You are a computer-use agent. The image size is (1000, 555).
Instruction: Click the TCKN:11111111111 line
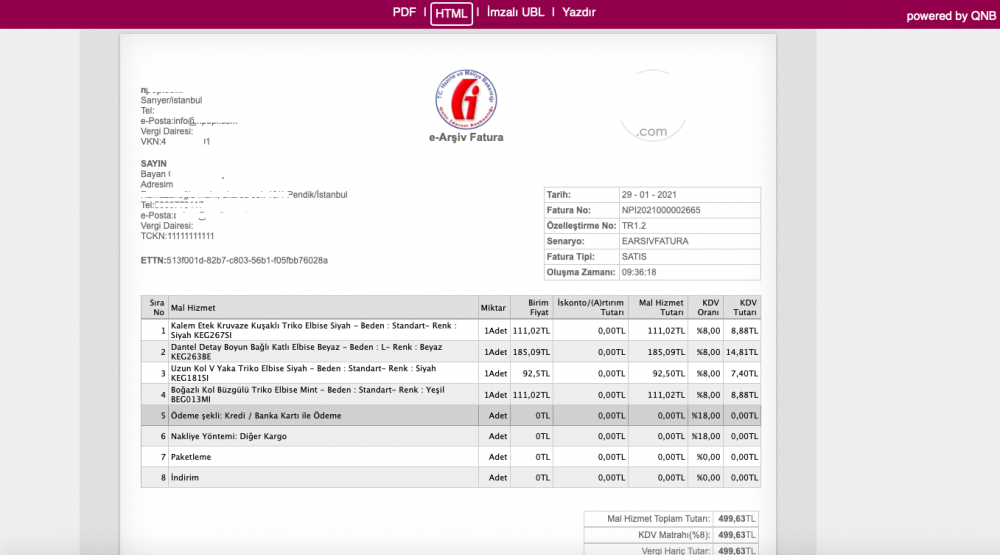[177, 236]
